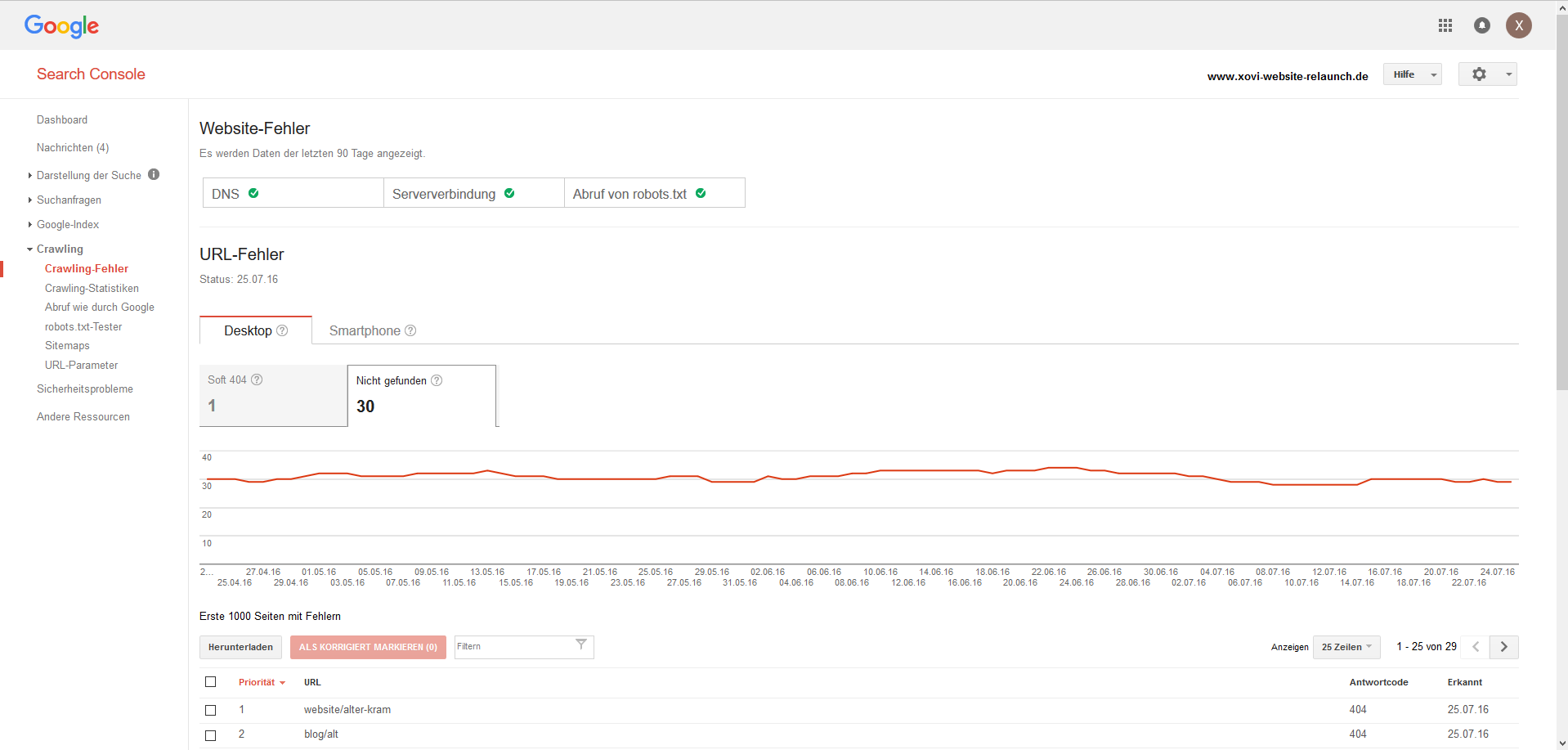Image resolution: width=1568 pixels, height=750 pixels.
Task: Open settings gear menu
Action: coord(1488,74)
